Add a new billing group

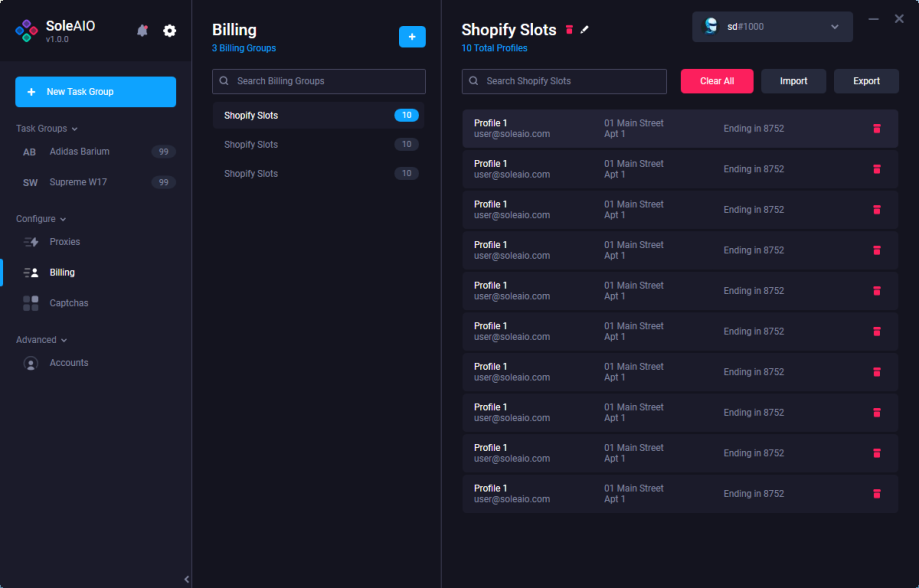tap(412, 36)
